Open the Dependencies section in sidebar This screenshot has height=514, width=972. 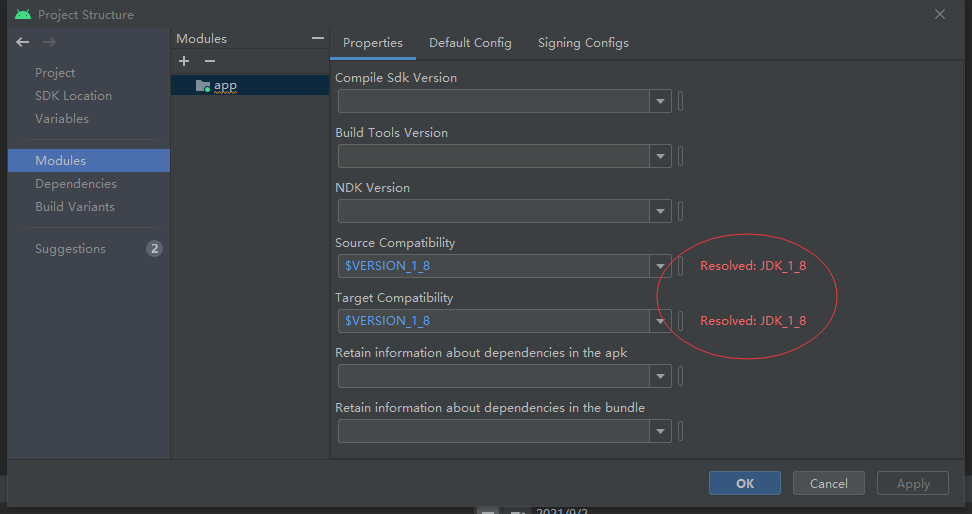click(x=76, y=184)
